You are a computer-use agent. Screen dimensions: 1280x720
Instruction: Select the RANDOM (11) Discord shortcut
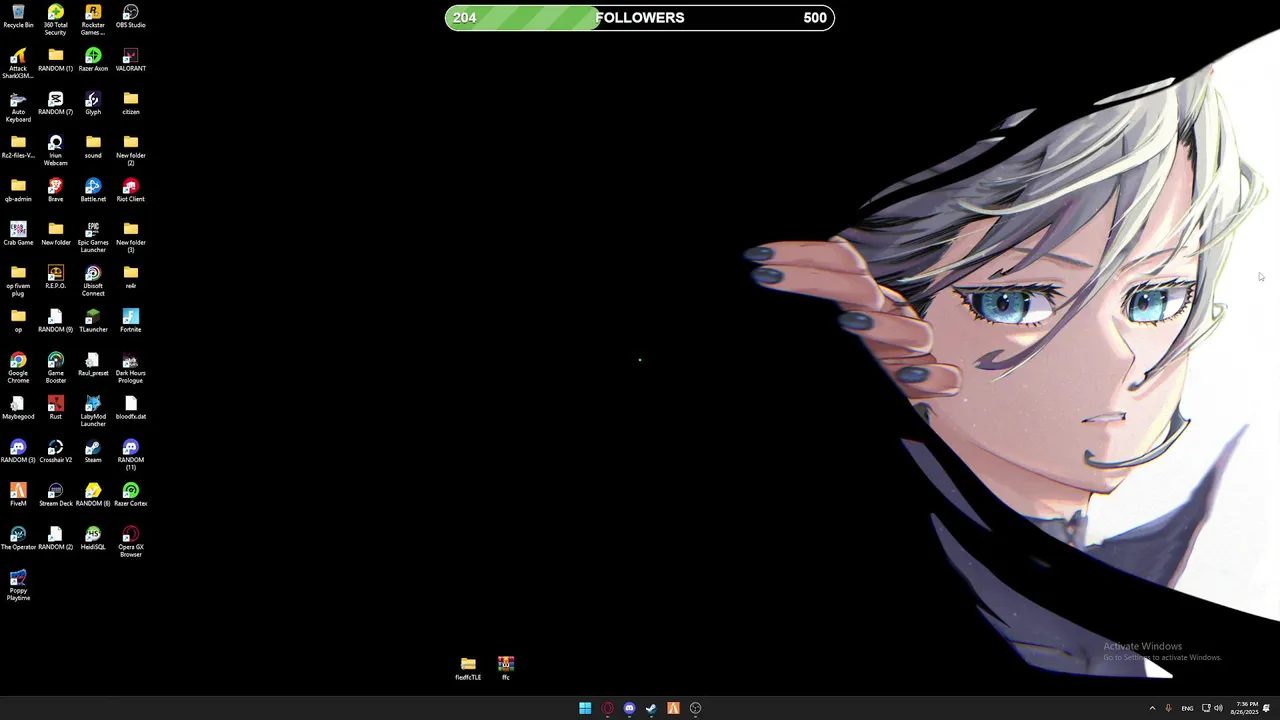pyautogui.click(x=131, y=455)
